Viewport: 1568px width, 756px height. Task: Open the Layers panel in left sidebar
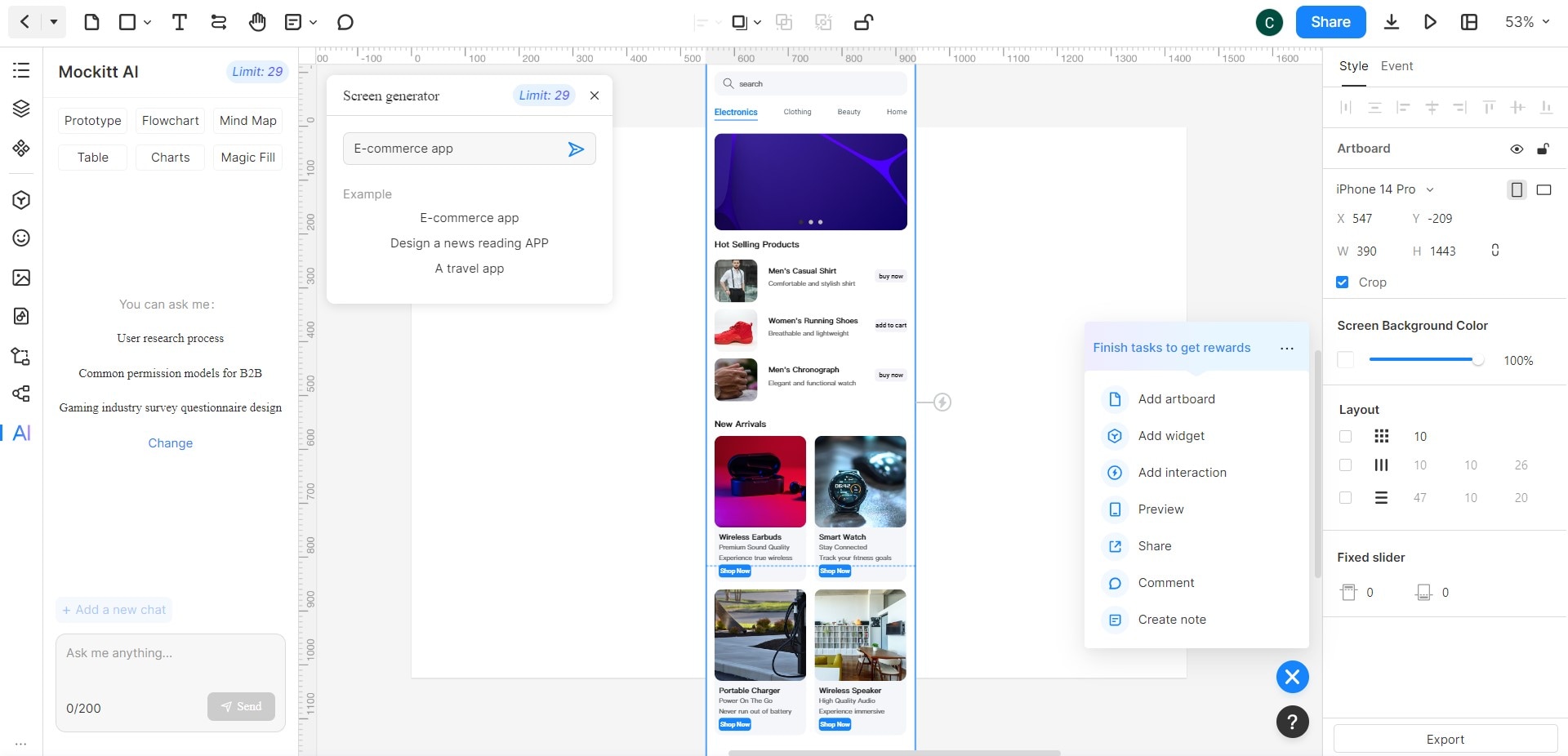click(21, 109)
